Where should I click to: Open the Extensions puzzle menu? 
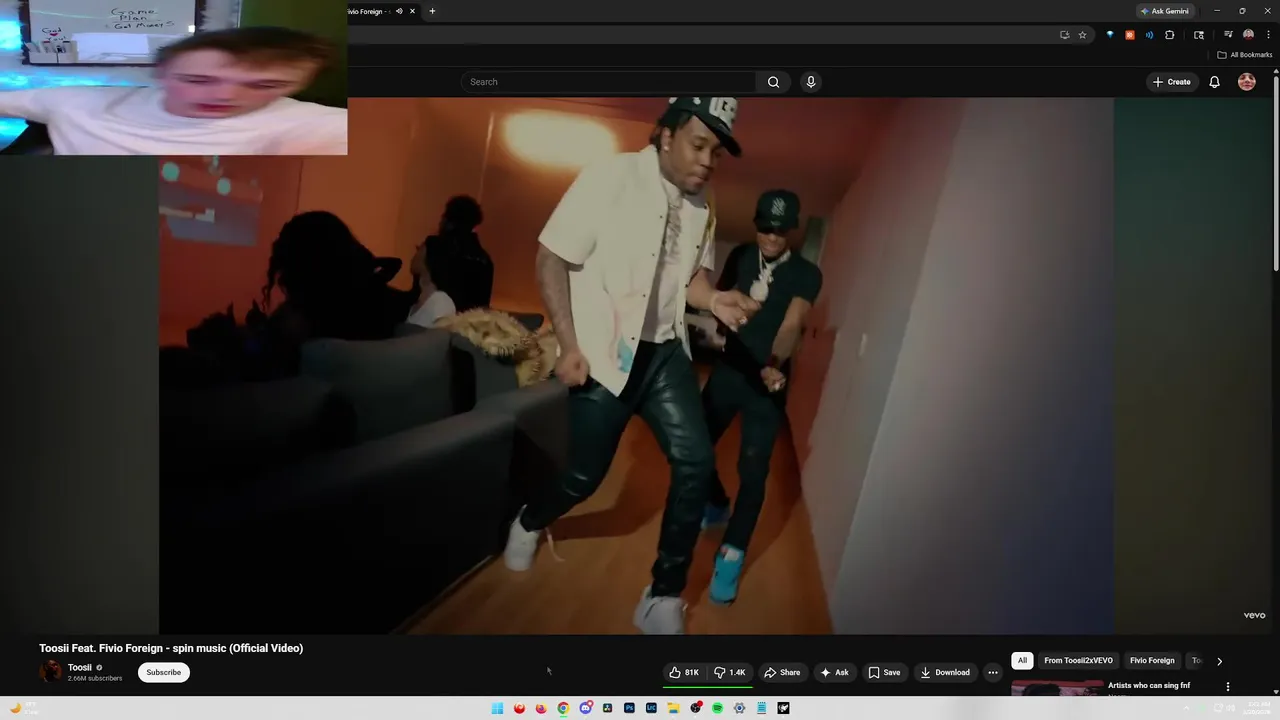[x=1169, y=35]
